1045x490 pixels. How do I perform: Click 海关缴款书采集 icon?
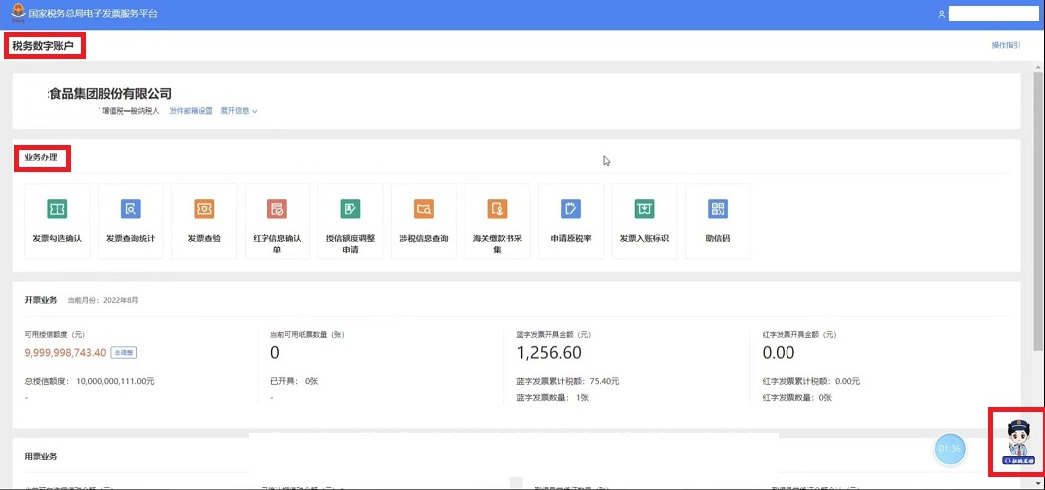click(497, 209)
